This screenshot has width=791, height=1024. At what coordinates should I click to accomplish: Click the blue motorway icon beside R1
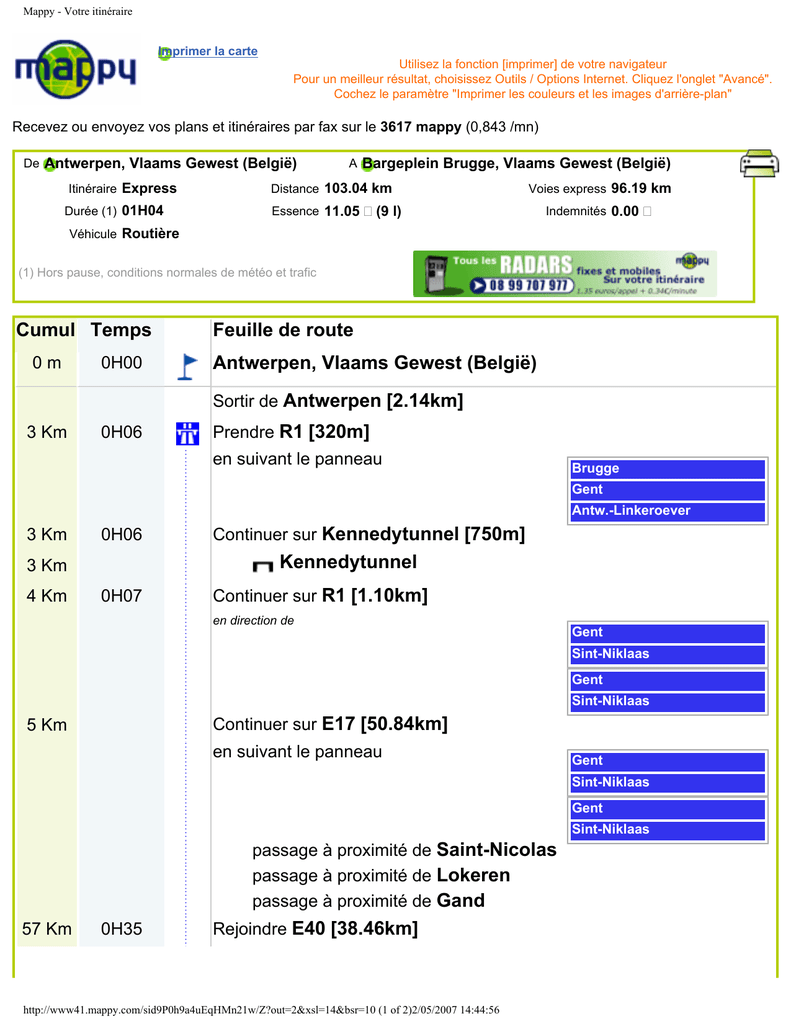pyautogui.click(x=187, y=434)
